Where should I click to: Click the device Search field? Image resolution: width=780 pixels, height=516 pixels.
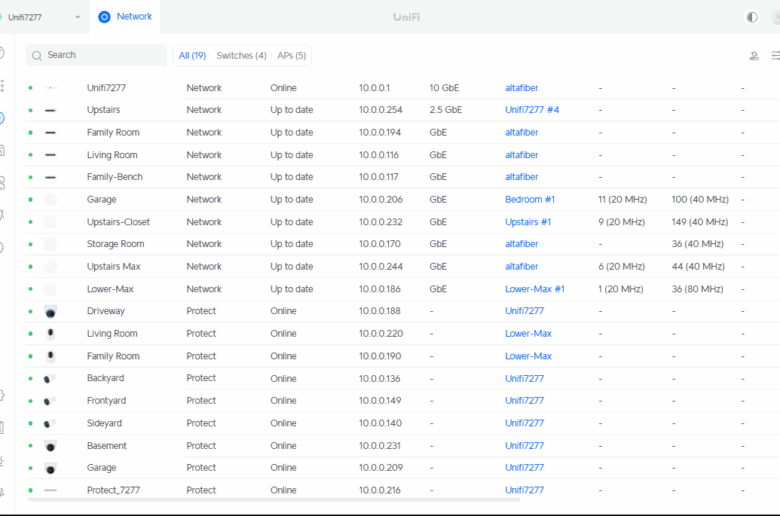(x=98, y=55)
